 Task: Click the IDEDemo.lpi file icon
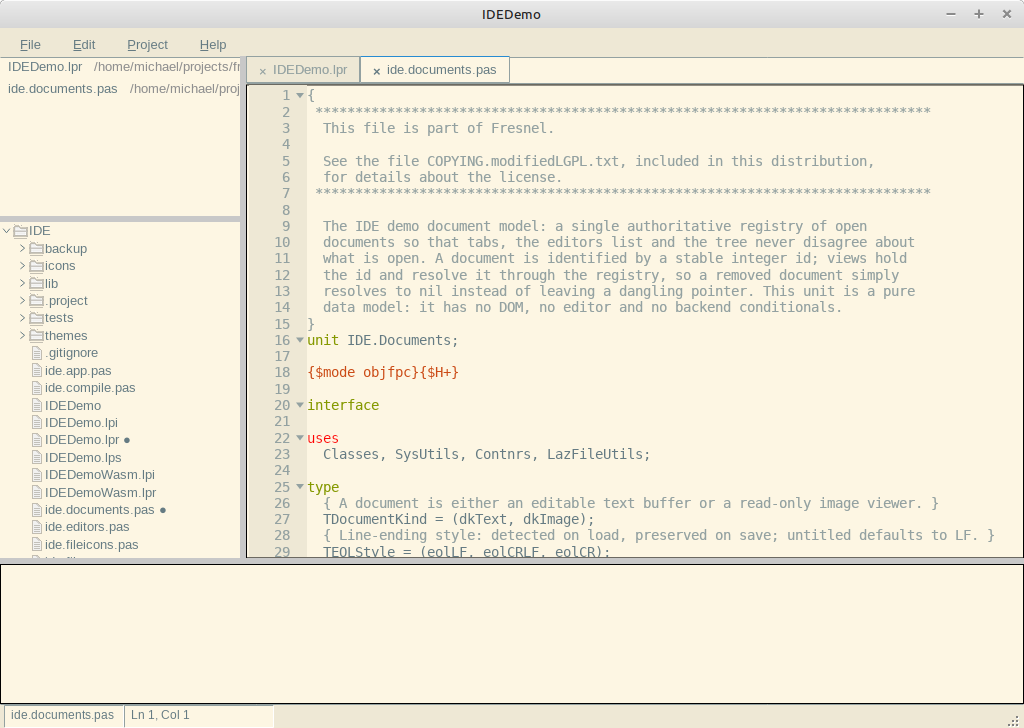(x=37, y=422)
